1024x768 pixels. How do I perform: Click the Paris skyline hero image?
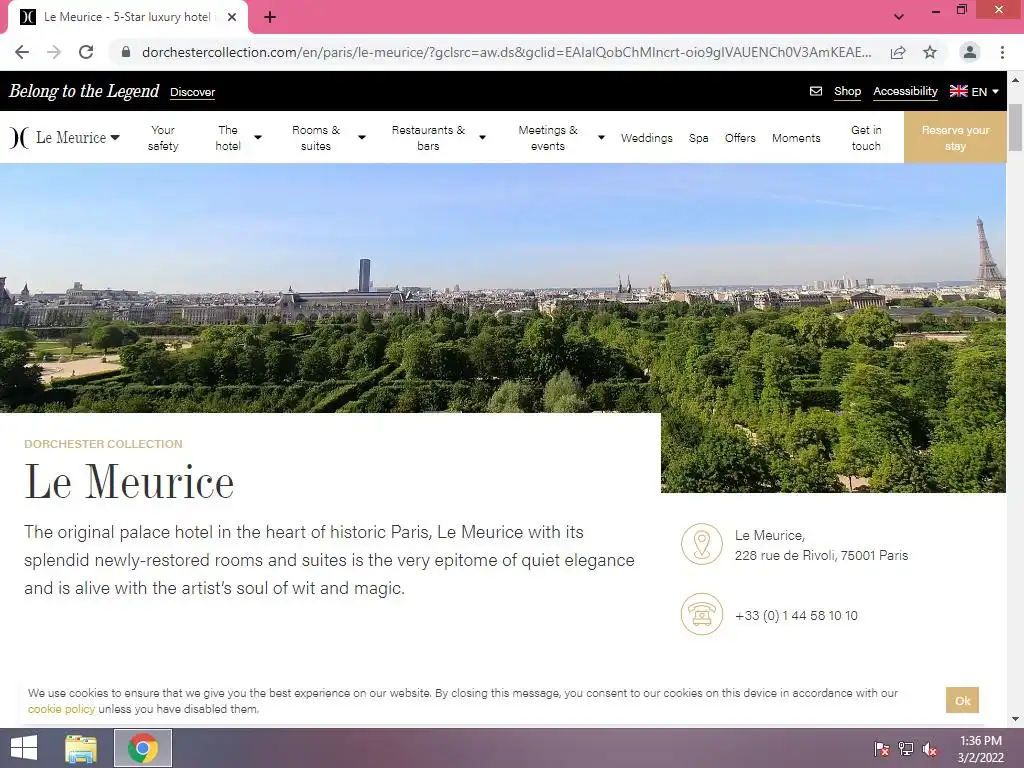click(503, 287)
